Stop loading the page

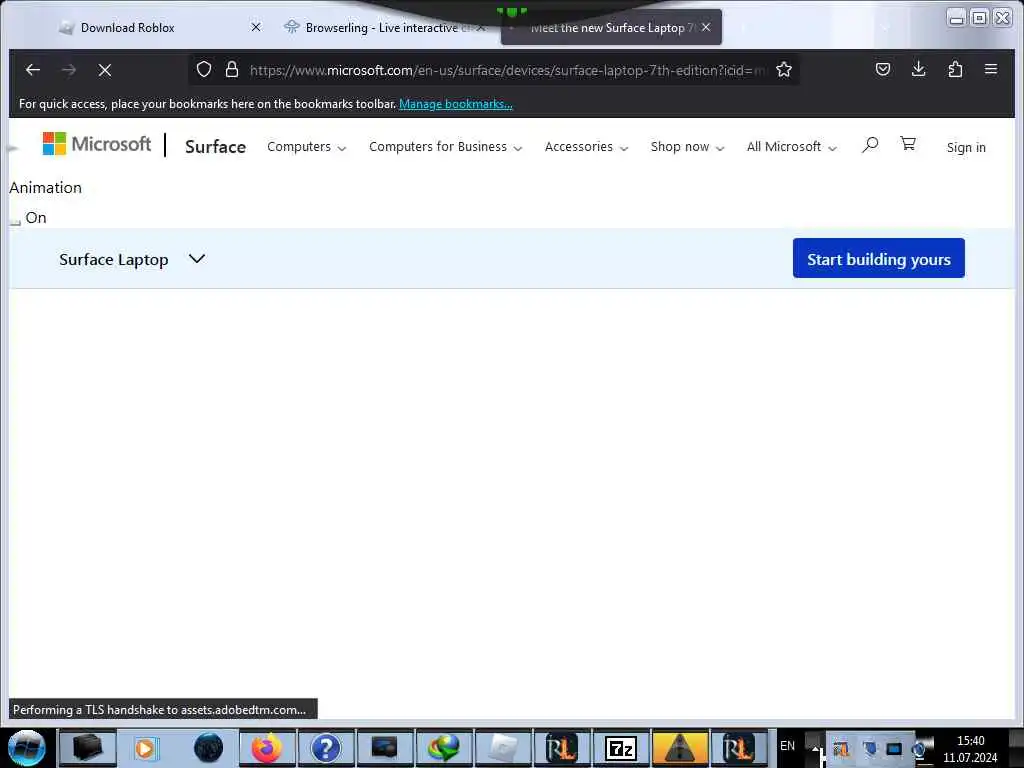point(104,70)
